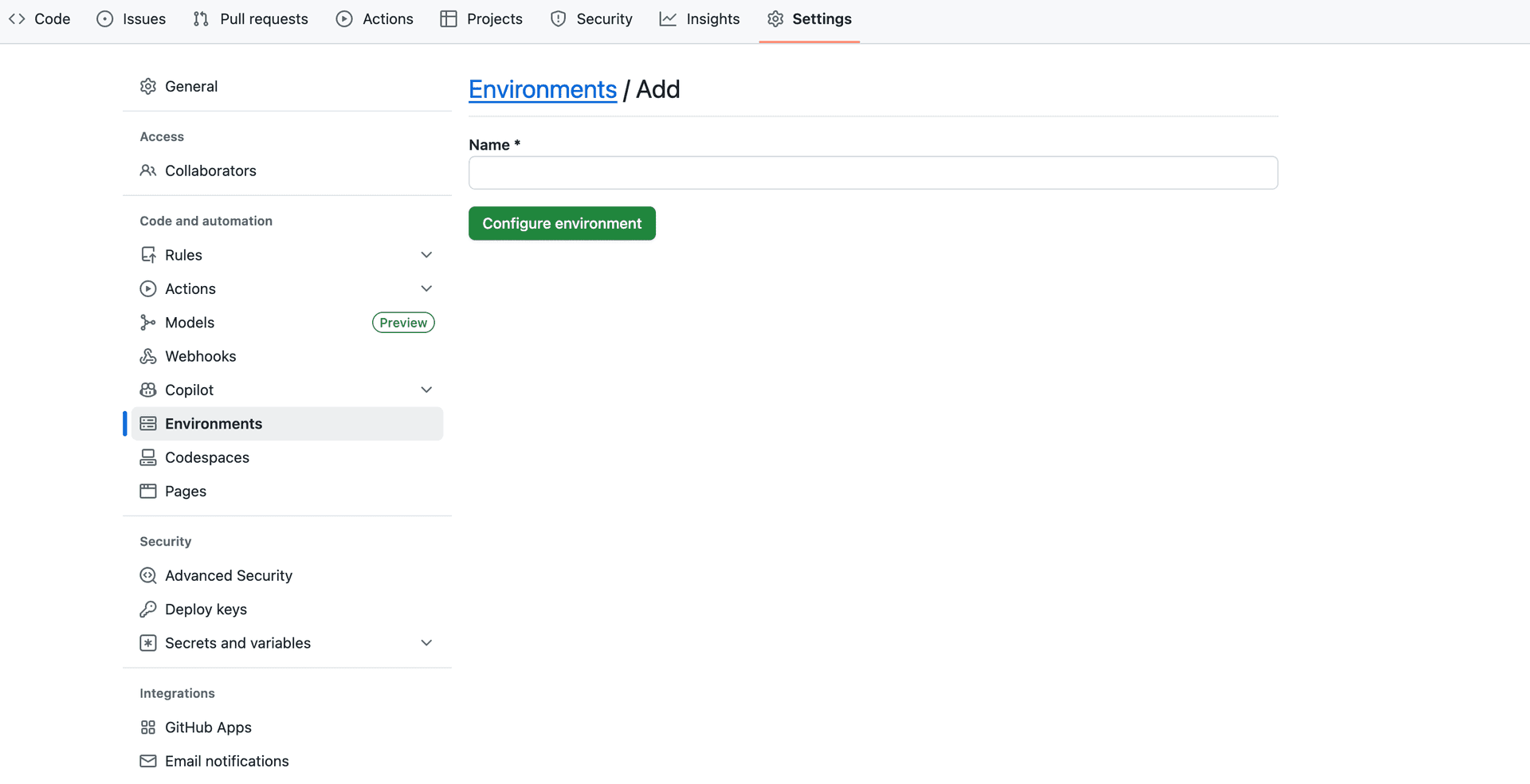This screenshot has height=784, width=1530.
Task: Click the Advanced Security shield icon
Action: point(148,575)
